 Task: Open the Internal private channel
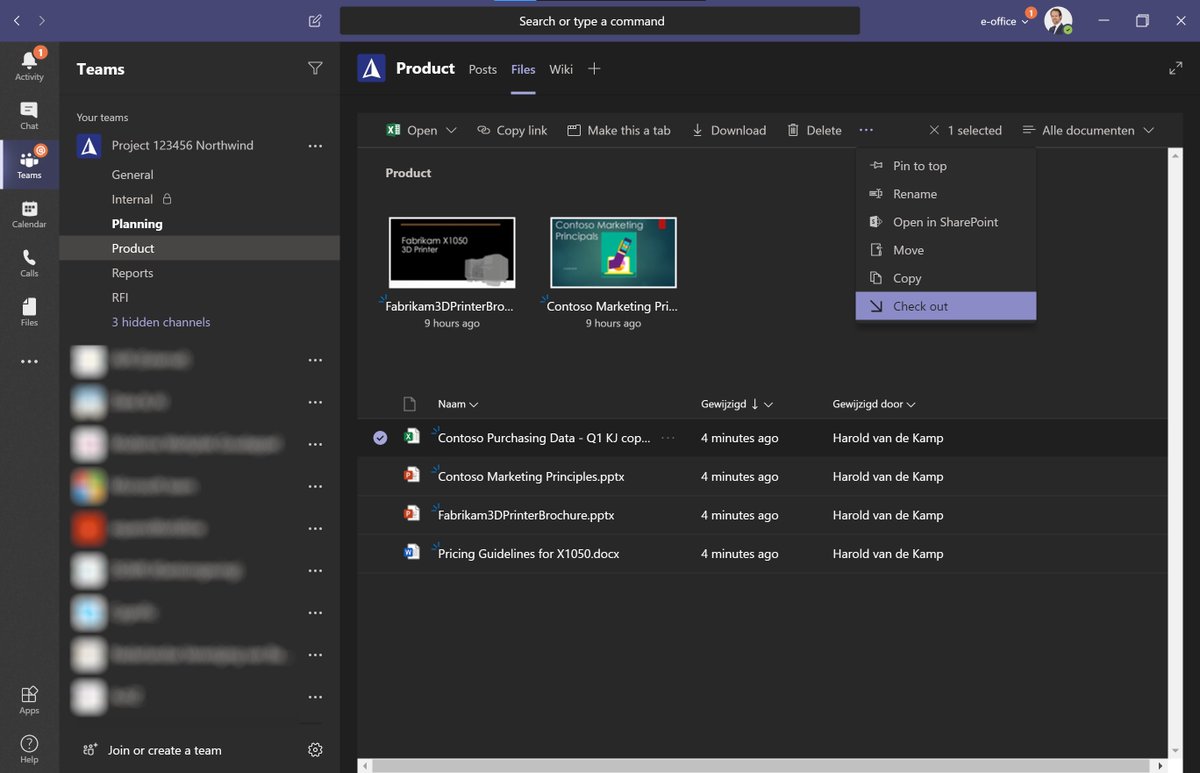coord(132,199)
